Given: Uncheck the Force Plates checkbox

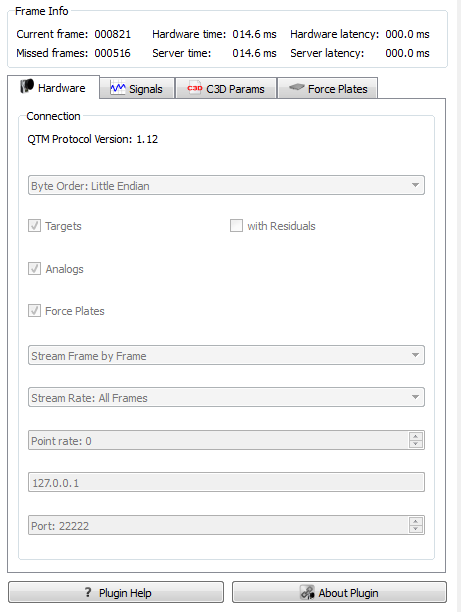Looking at the screenshot, I should coord(34,311).
